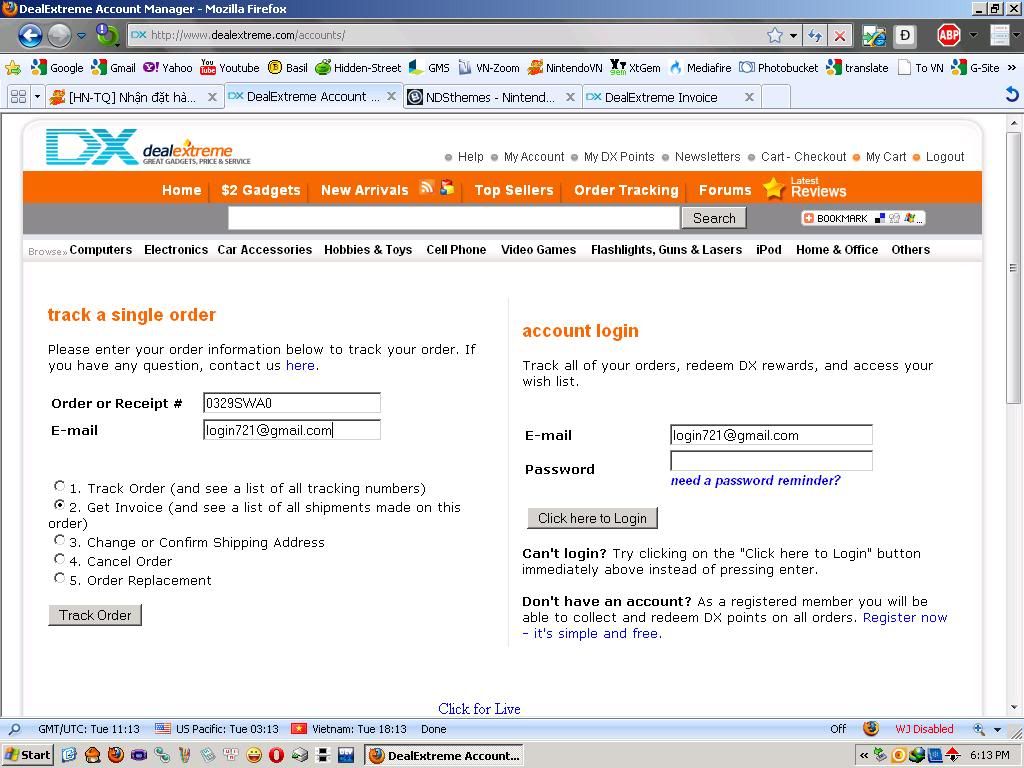Open the Windows Start menu
The width and height of the screenshot is (1024, 768).
27,756
